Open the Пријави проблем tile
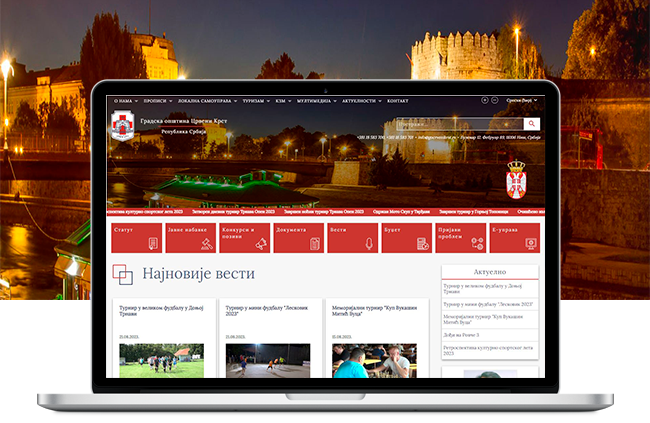 click(460, 237)
